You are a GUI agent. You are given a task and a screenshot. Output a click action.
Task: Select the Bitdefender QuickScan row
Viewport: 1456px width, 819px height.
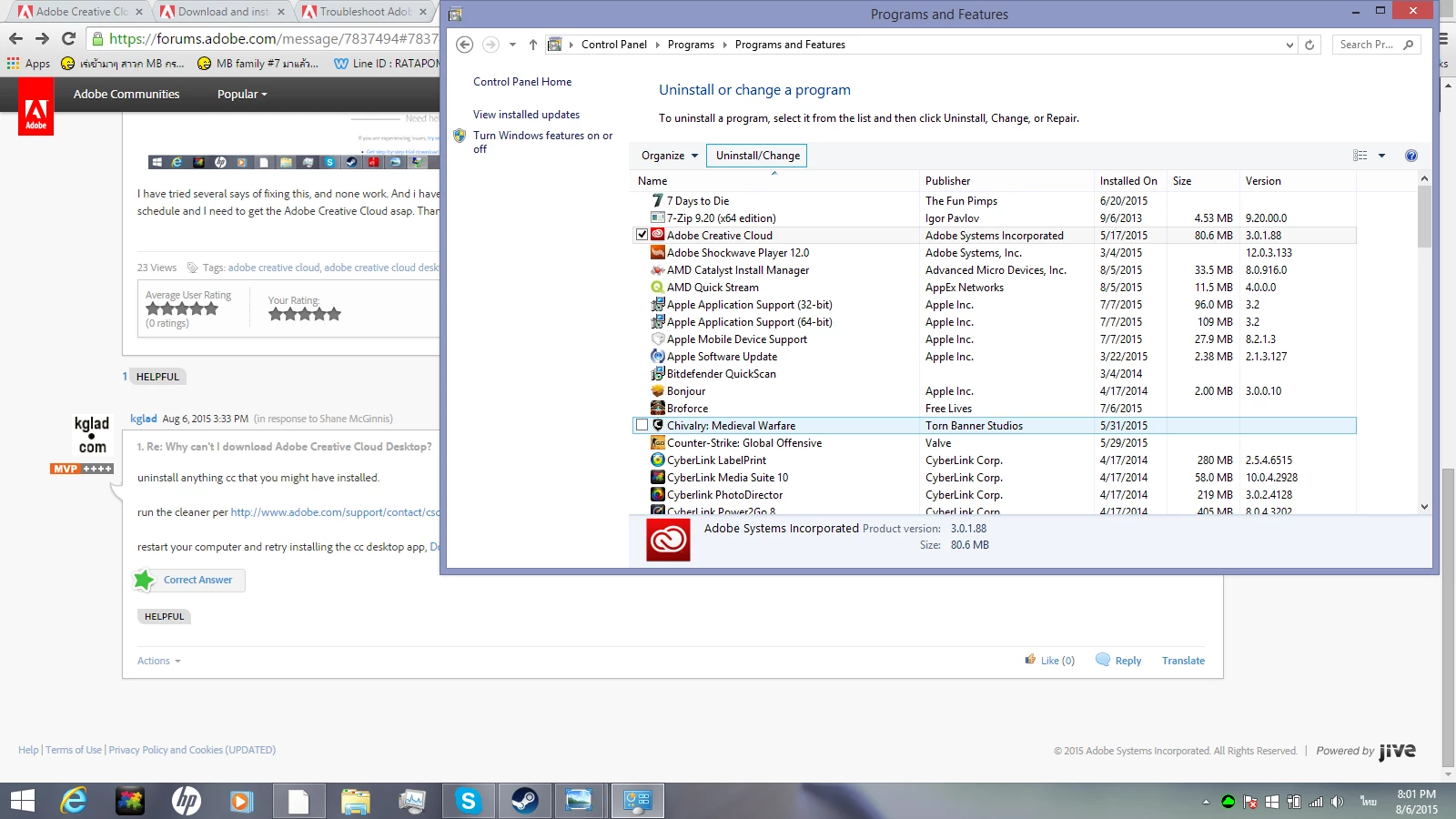pyautogui.click(x=994, y=373)
